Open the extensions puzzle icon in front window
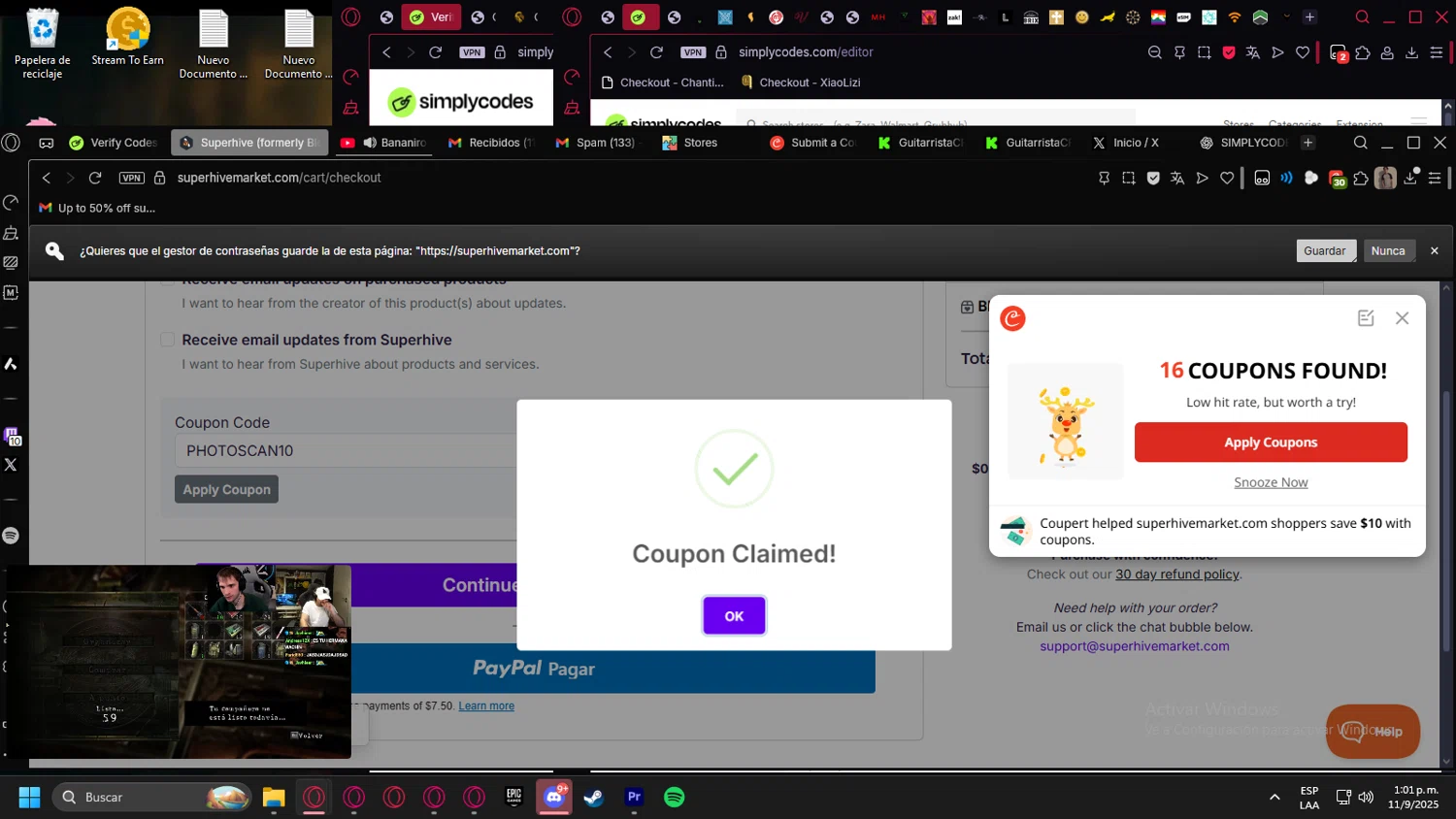The width and height of the screenshot is (1456, 819). [x=1361, y=178]
